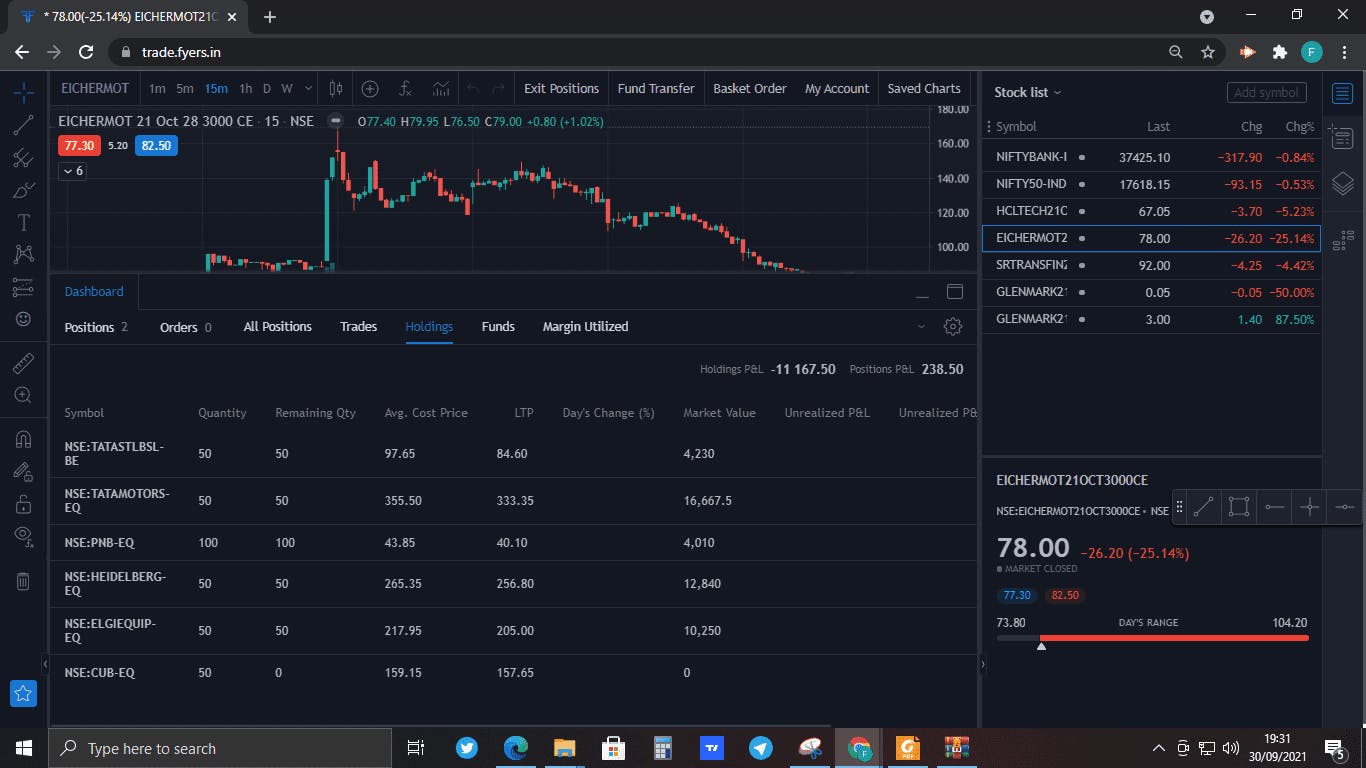Viewport: 1366px width, 768px height.
Task: Expand the dashboard tabs chevron
Action: [921, 326]
